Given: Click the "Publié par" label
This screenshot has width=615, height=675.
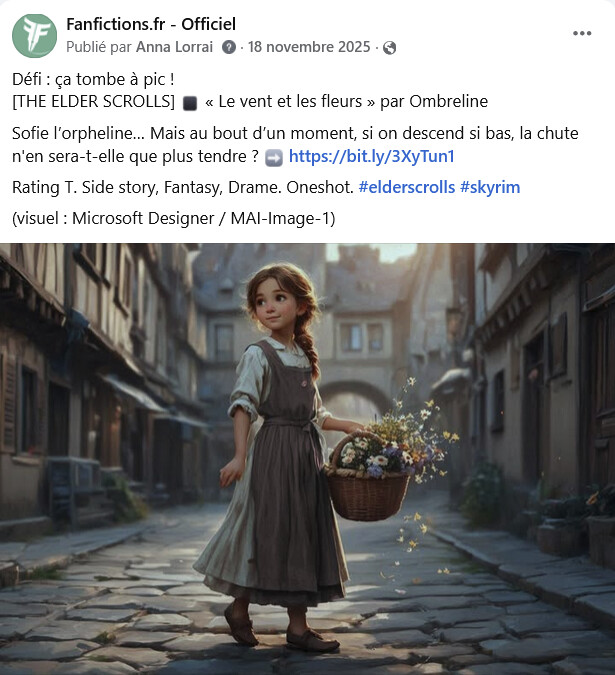Looking at the screenshot, I should [x=99, y=47].
